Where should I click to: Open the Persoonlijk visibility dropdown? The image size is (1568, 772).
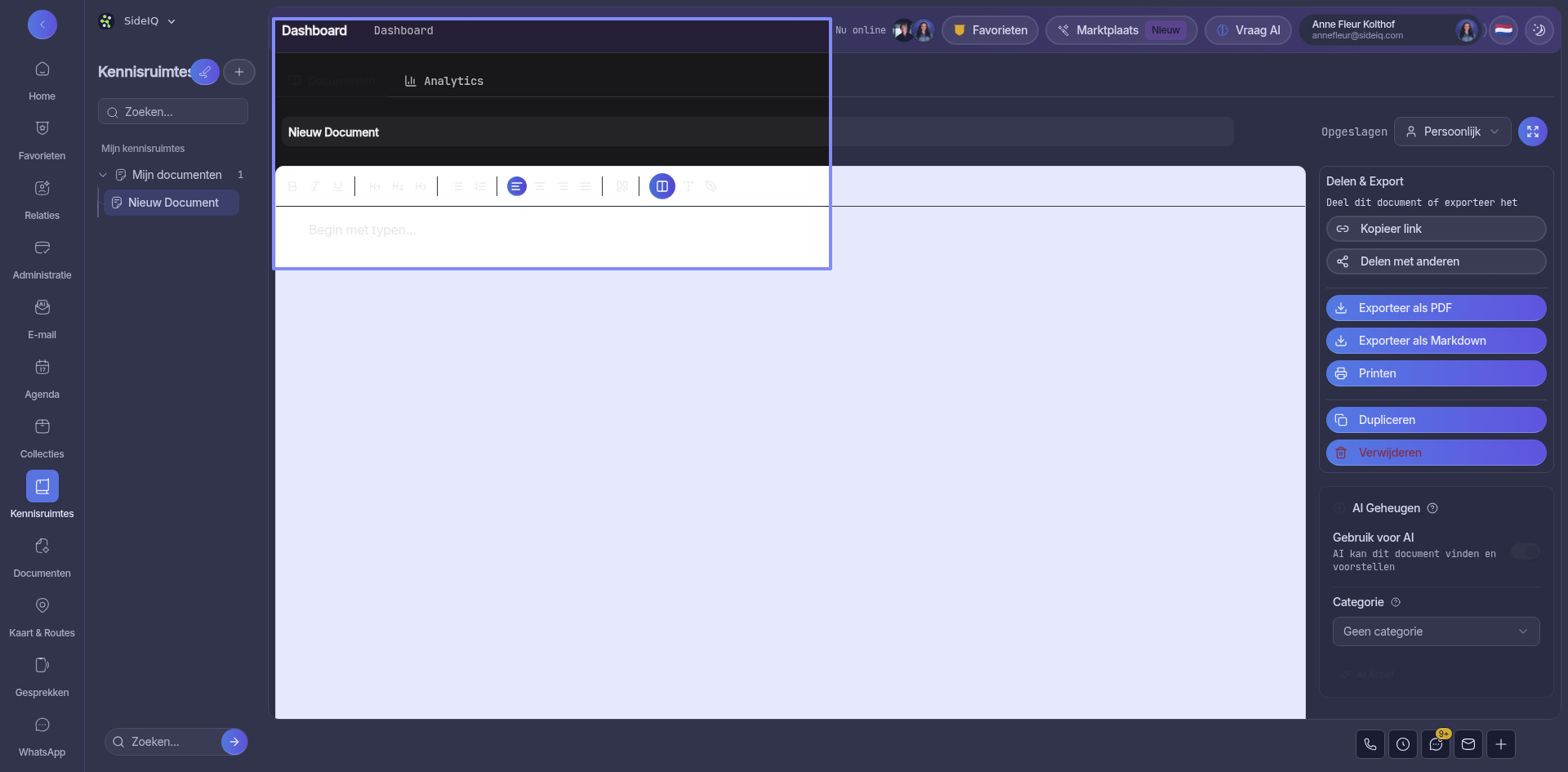(x=1452, y=132)
